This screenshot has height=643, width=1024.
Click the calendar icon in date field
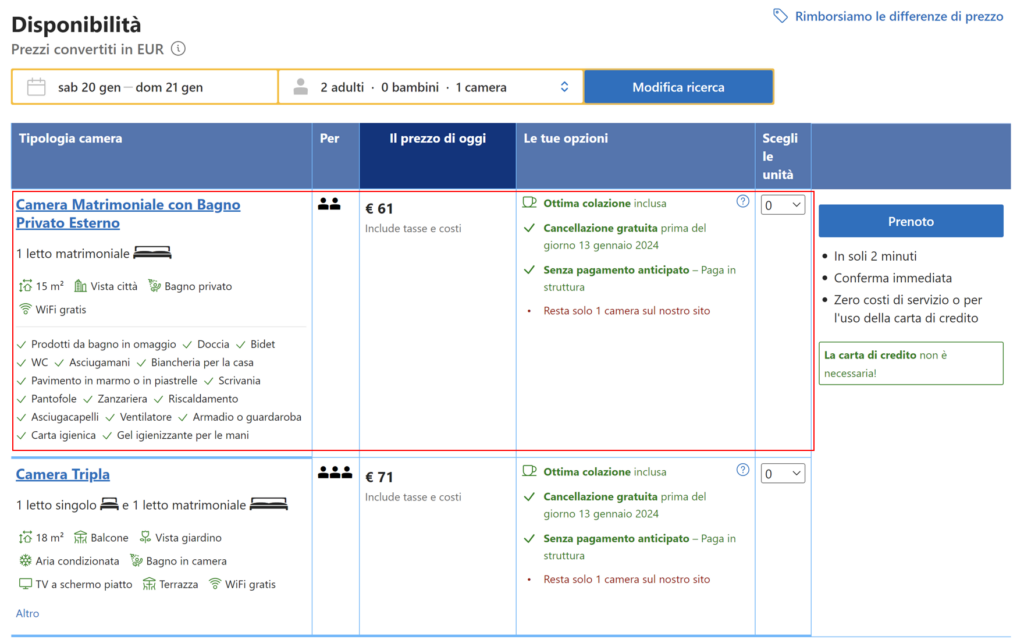point(36,87)
